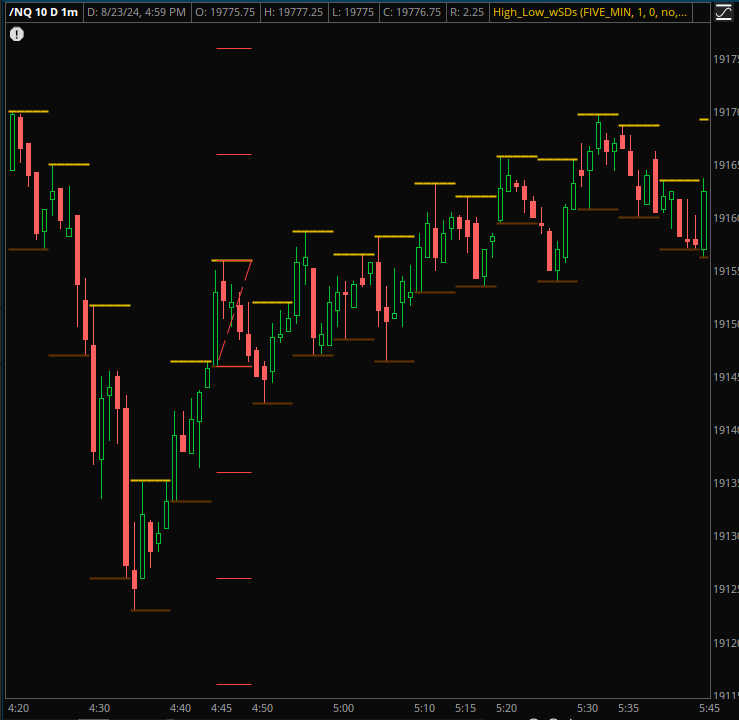
Task: Click the 4:30 label on the time axis
Action: pyautogui.click(x=99, y=708)
